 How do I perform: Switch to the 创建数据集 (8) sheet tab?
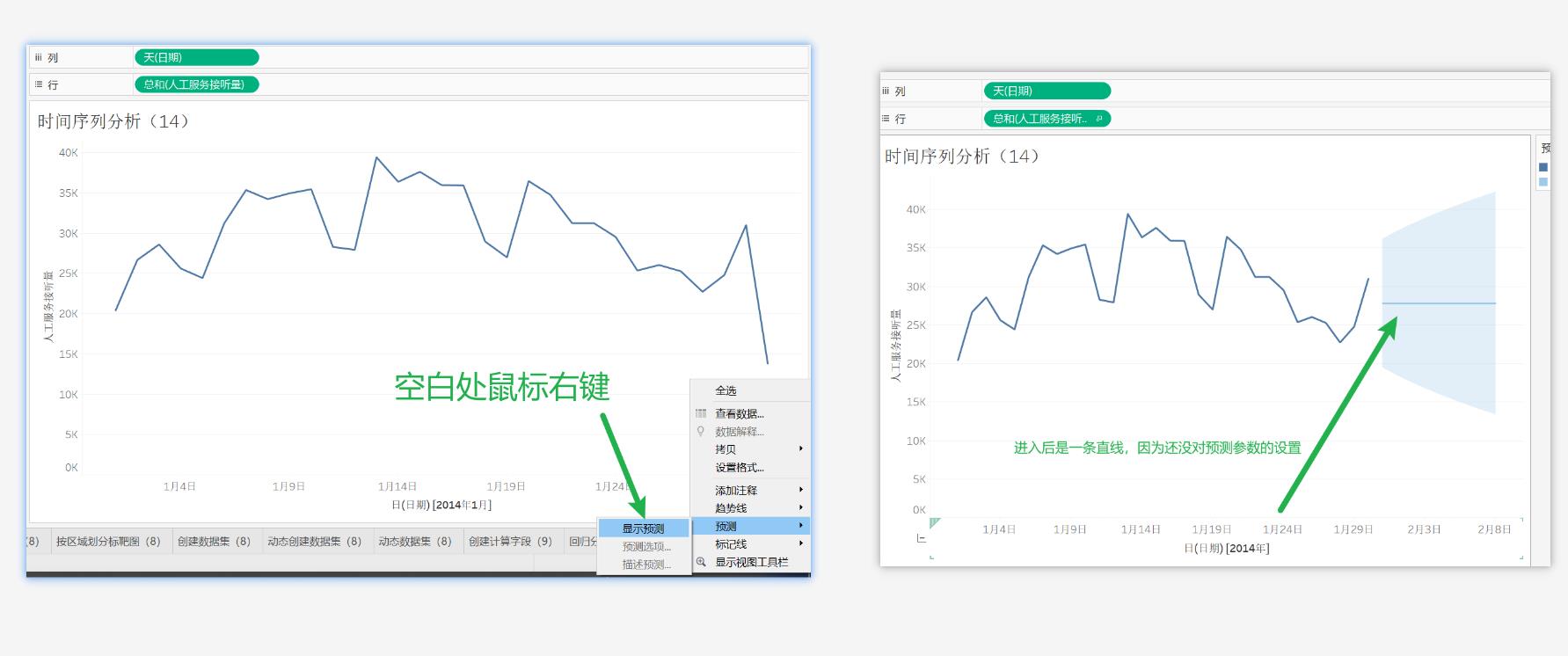click(x=214, y=541)
